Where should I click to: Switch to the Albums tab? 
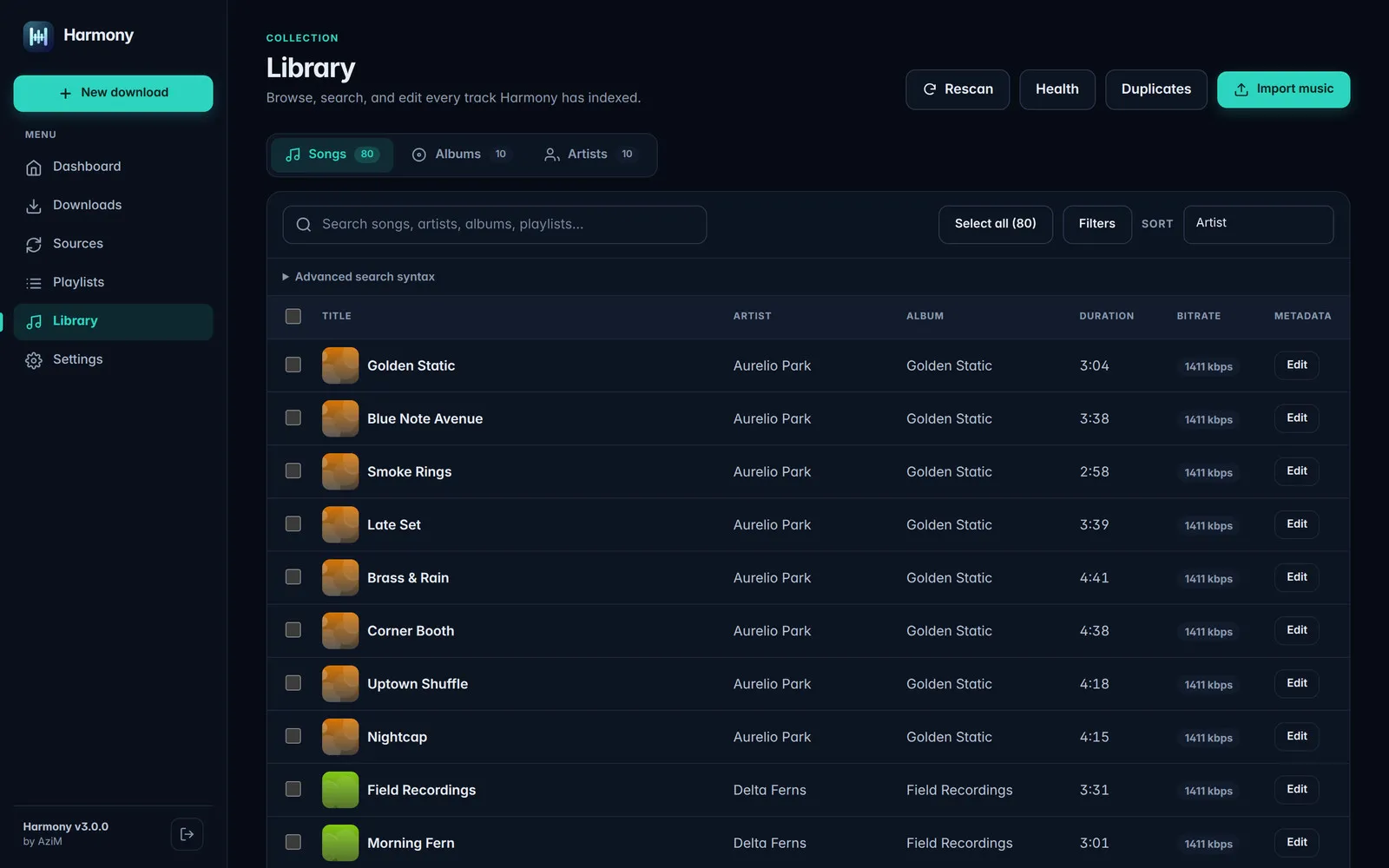pyautogui.click(x=460, y=155)
